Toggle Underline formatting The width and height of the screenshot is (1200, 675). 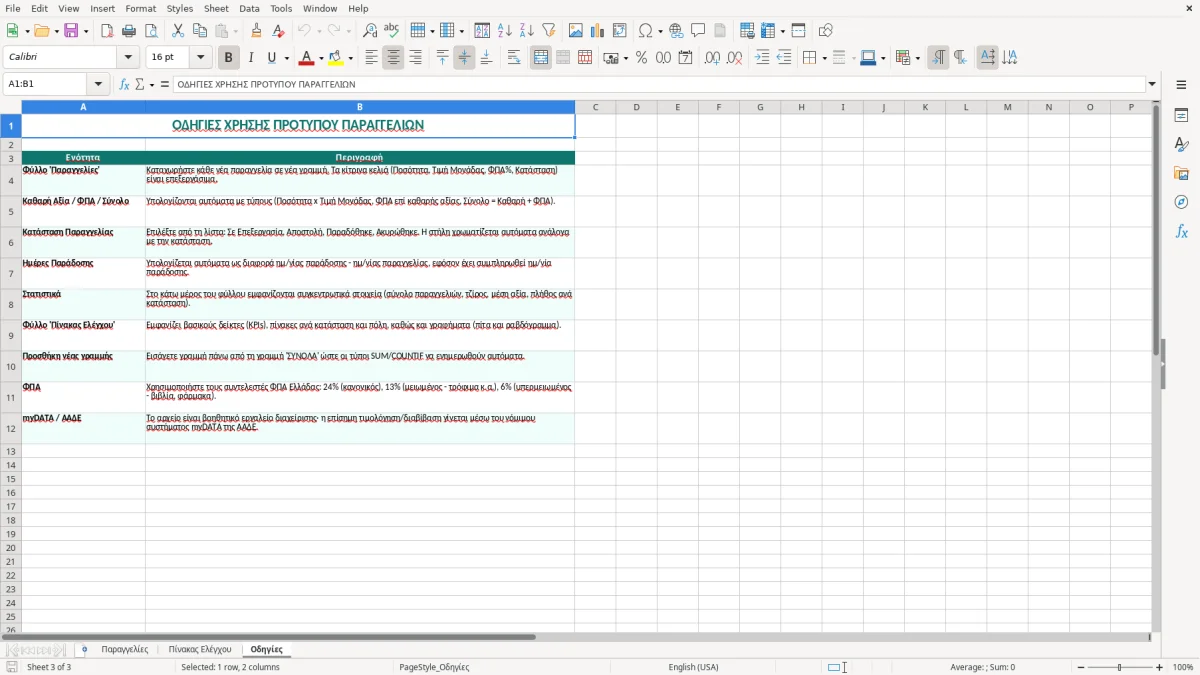(272, 58)
